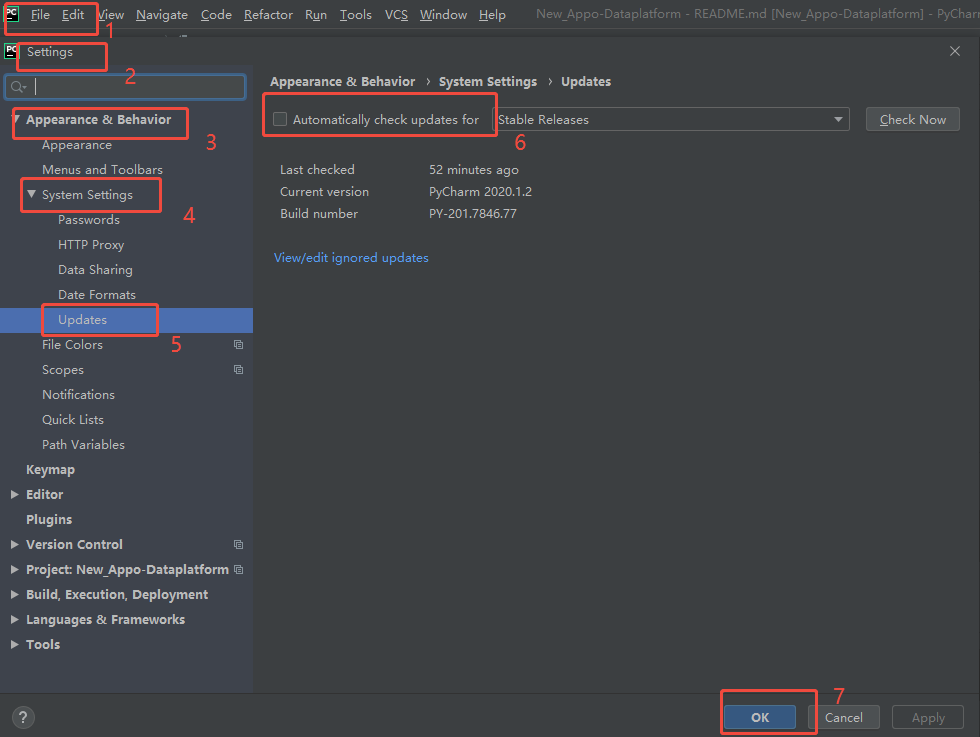This screenshot has width=980, height=737.
Task: Open the Edit menu
Action: (x=73, y=14)
